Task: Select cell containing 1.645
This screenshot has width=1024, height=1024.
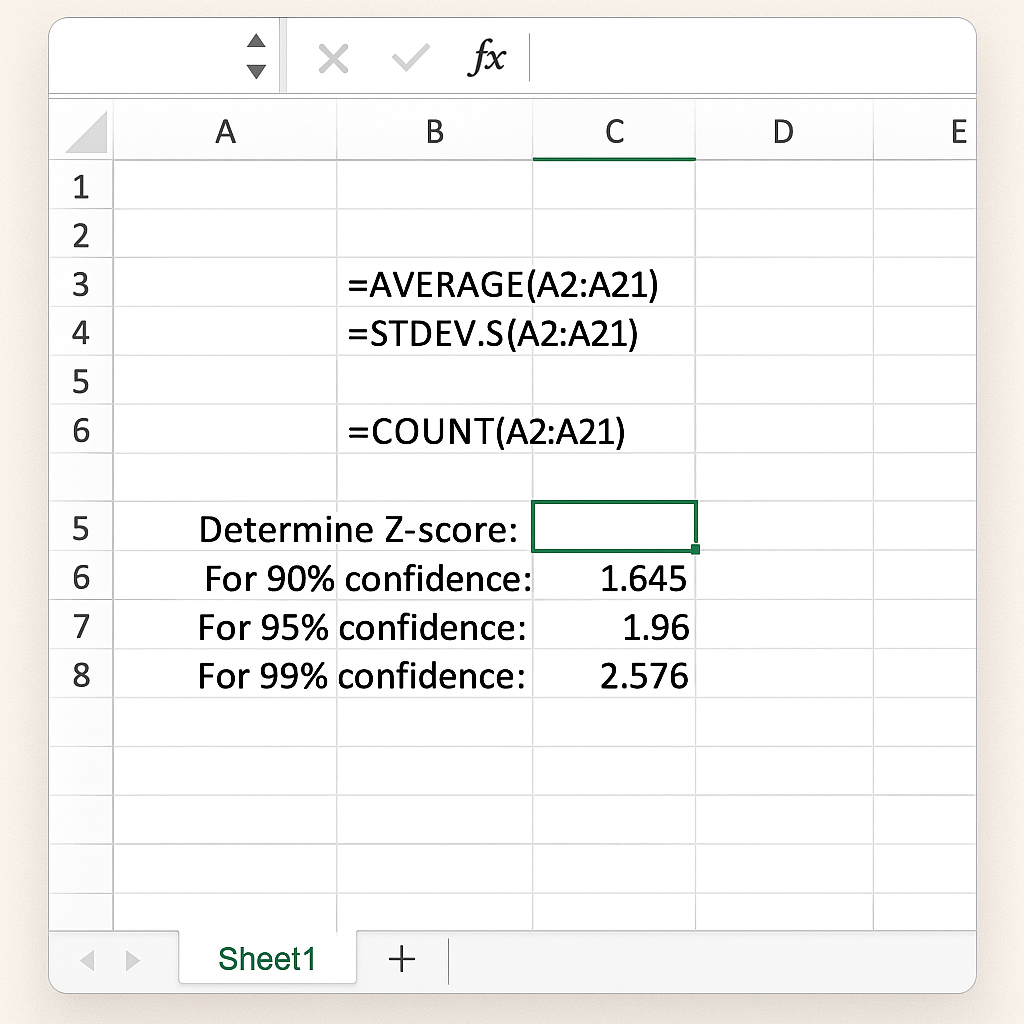Action: (x=614, y=578)
